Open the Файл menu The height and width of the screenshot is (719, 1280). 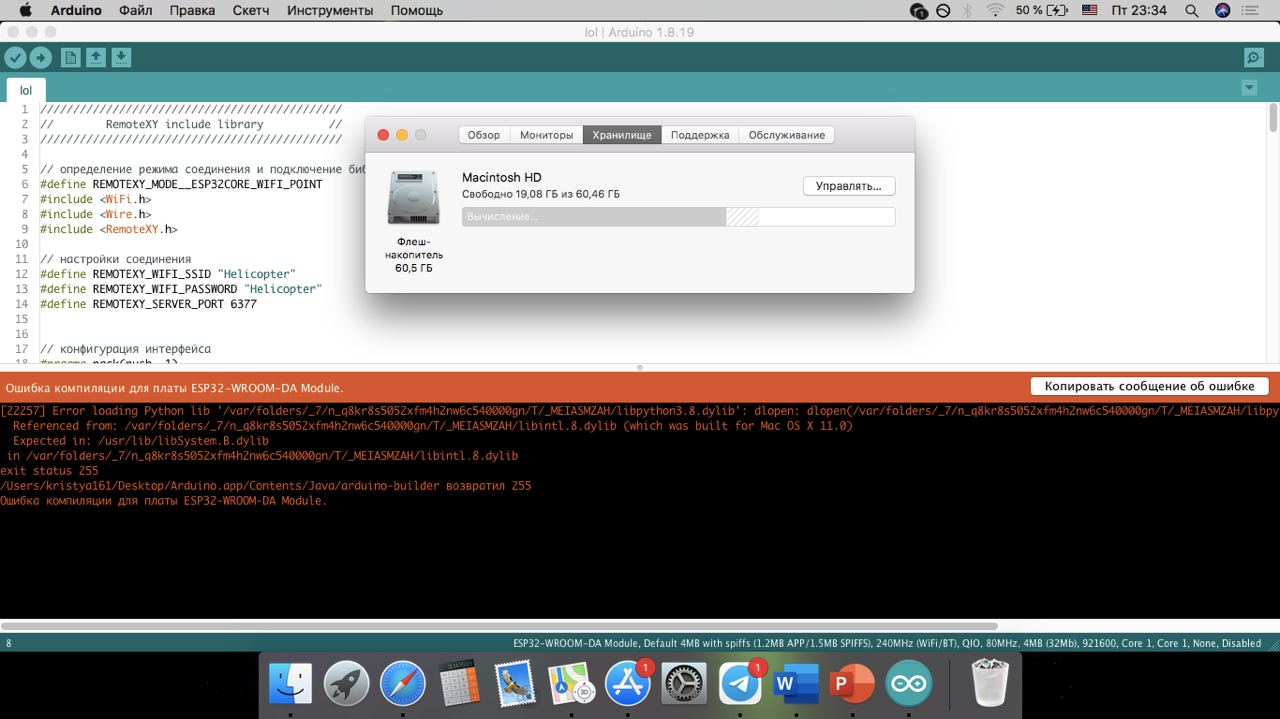[x=135, y=10]
